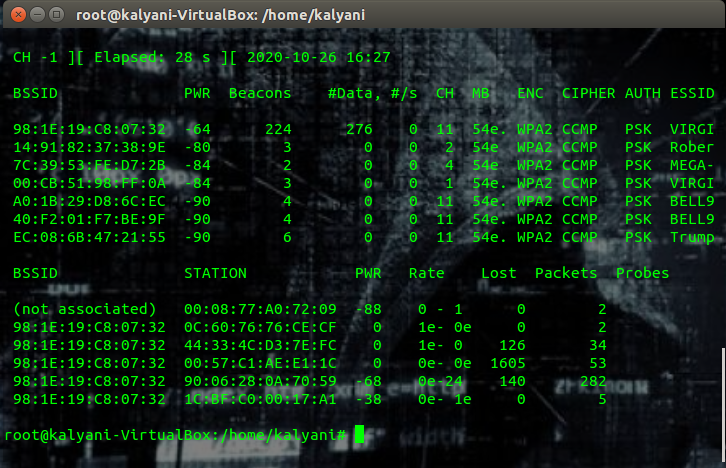
Task: Minimize the terminal window
Action: 37,15
